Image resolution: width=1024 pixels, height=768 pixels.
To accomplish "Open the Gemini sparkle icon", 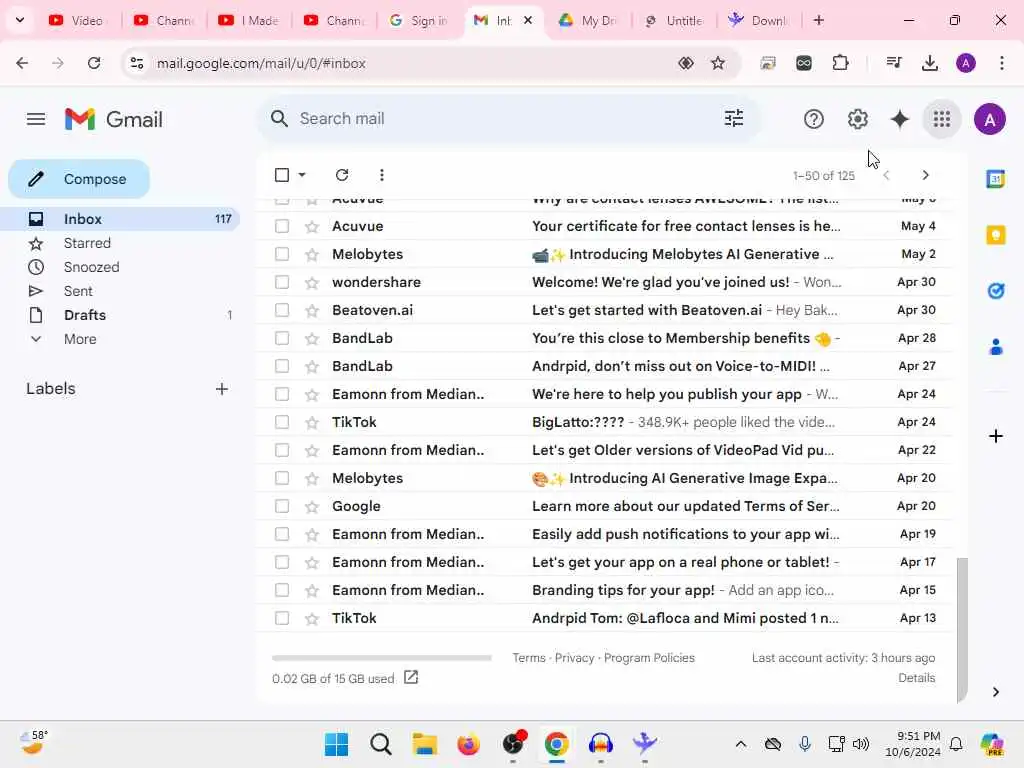I will tap(899, 119).
